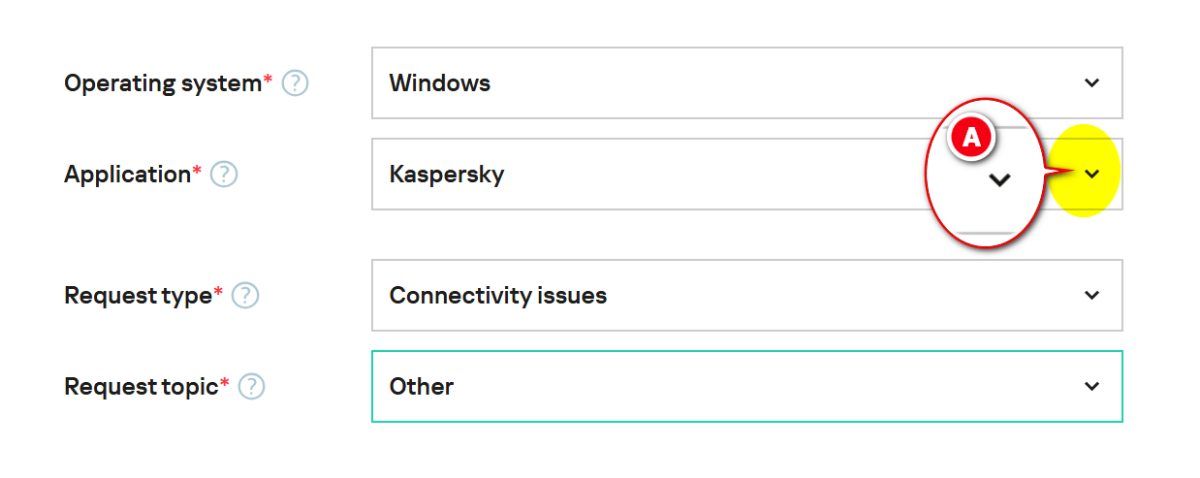Click the Application field label

(x=127, y=175)
